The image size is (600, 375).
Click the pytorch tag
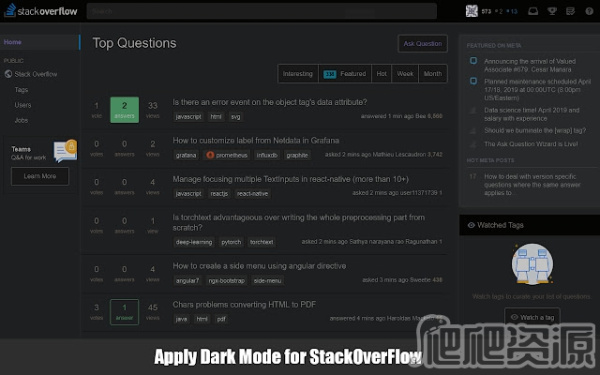tap(231, 242)
